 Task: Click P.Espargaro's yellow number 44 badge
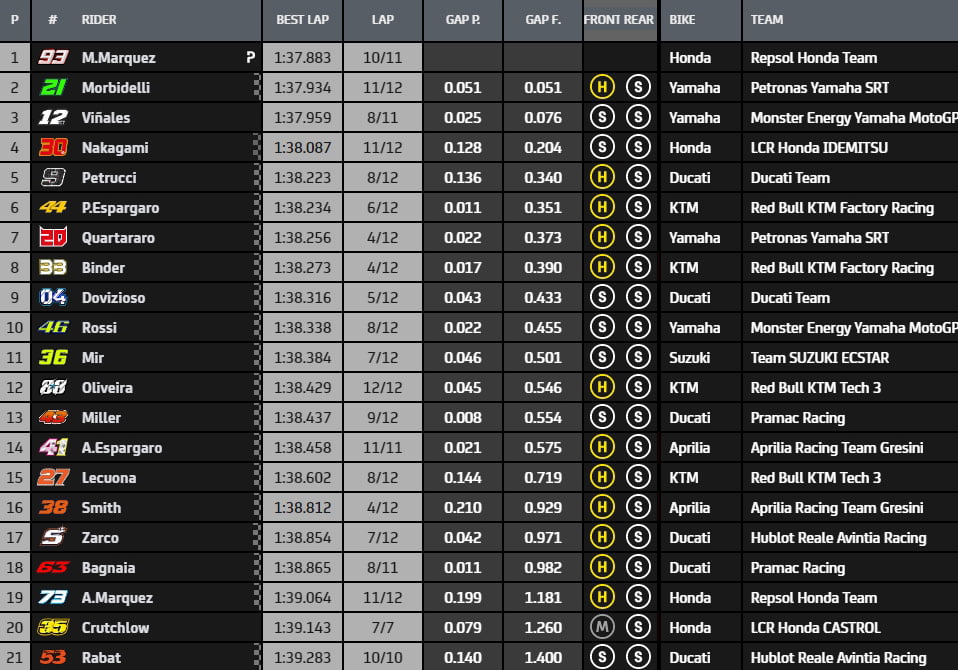pyautogui.click(x=53, y=208)
